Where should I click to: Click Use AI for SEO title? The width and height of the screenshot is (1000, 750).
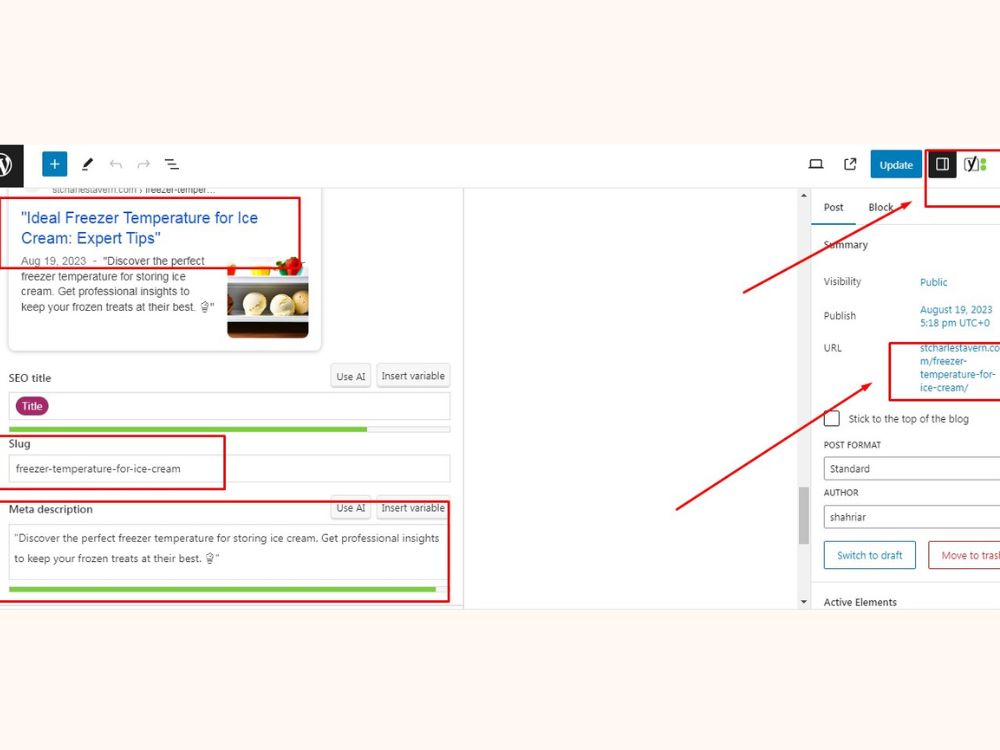tap(351, 376)
